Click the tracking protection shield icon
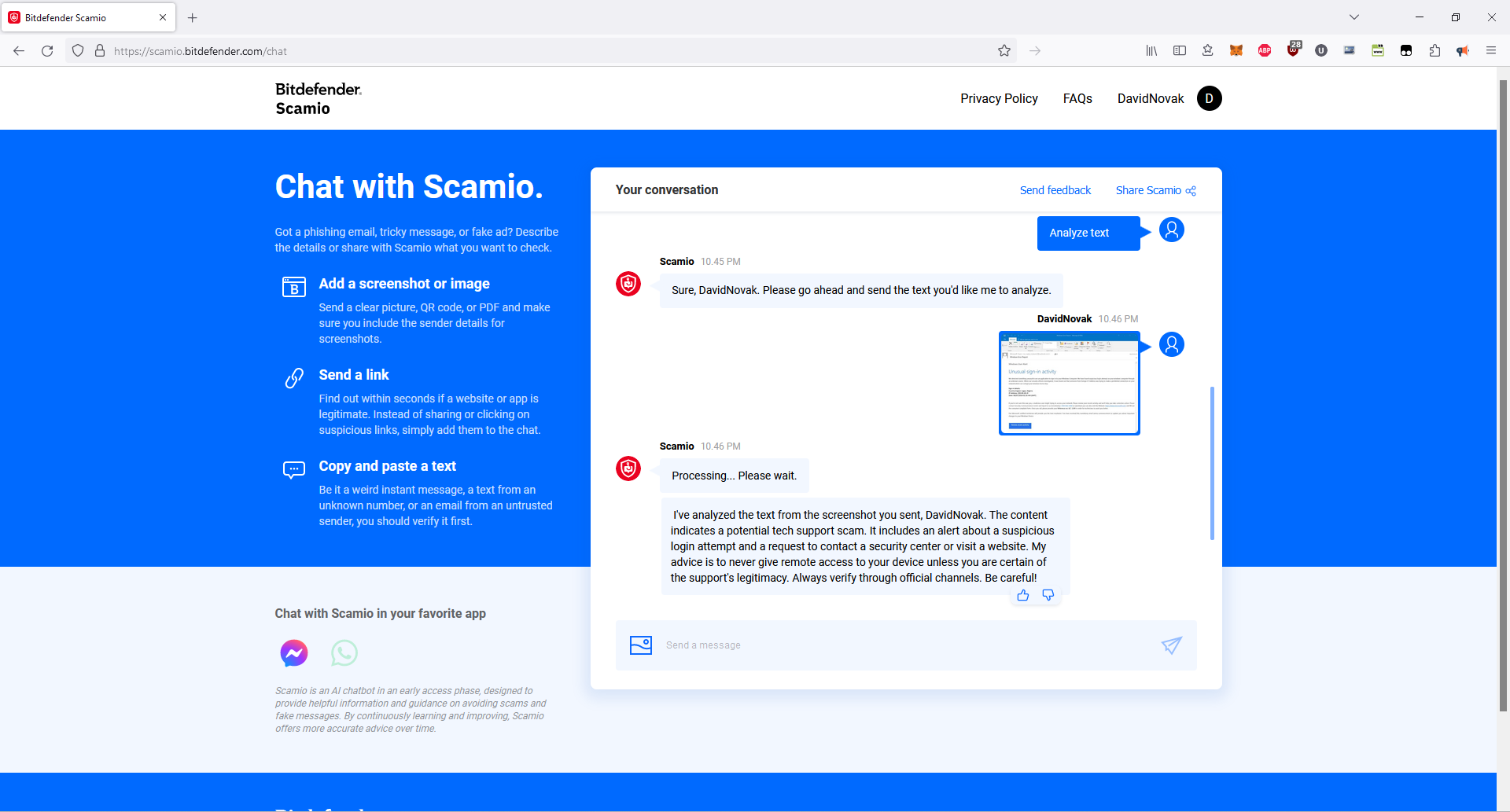The height and width of the screenshot is (812, 1510). click(x=78, y=51)
